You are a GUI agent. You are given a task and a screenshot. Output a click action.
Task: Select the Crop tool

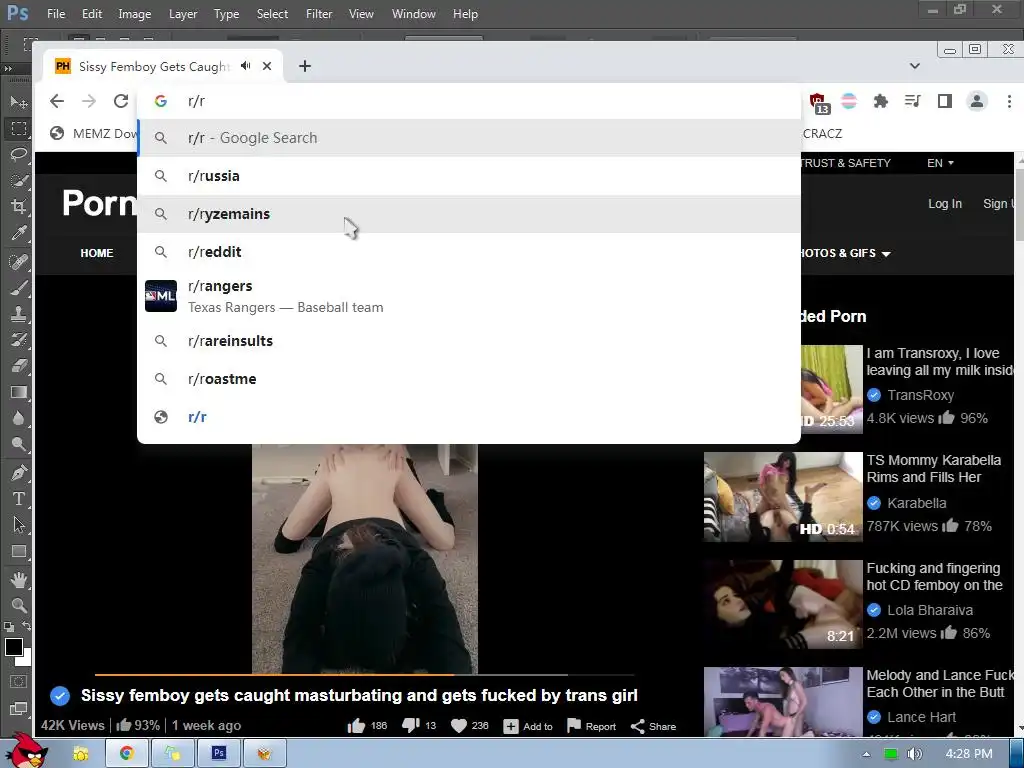[18, 207]
